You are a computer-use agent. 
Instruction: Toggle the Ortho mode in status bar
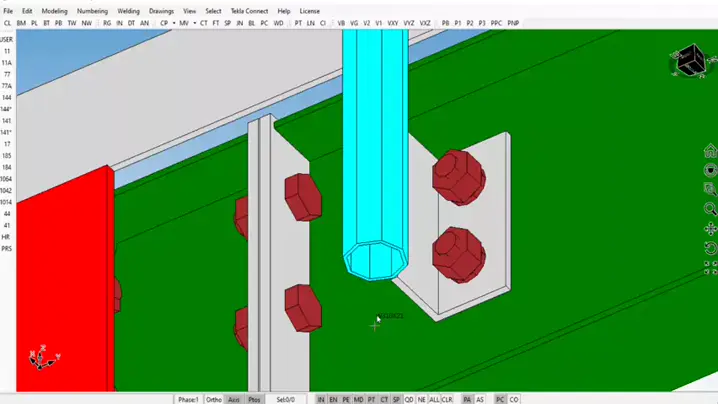click(x=214, y=399)
